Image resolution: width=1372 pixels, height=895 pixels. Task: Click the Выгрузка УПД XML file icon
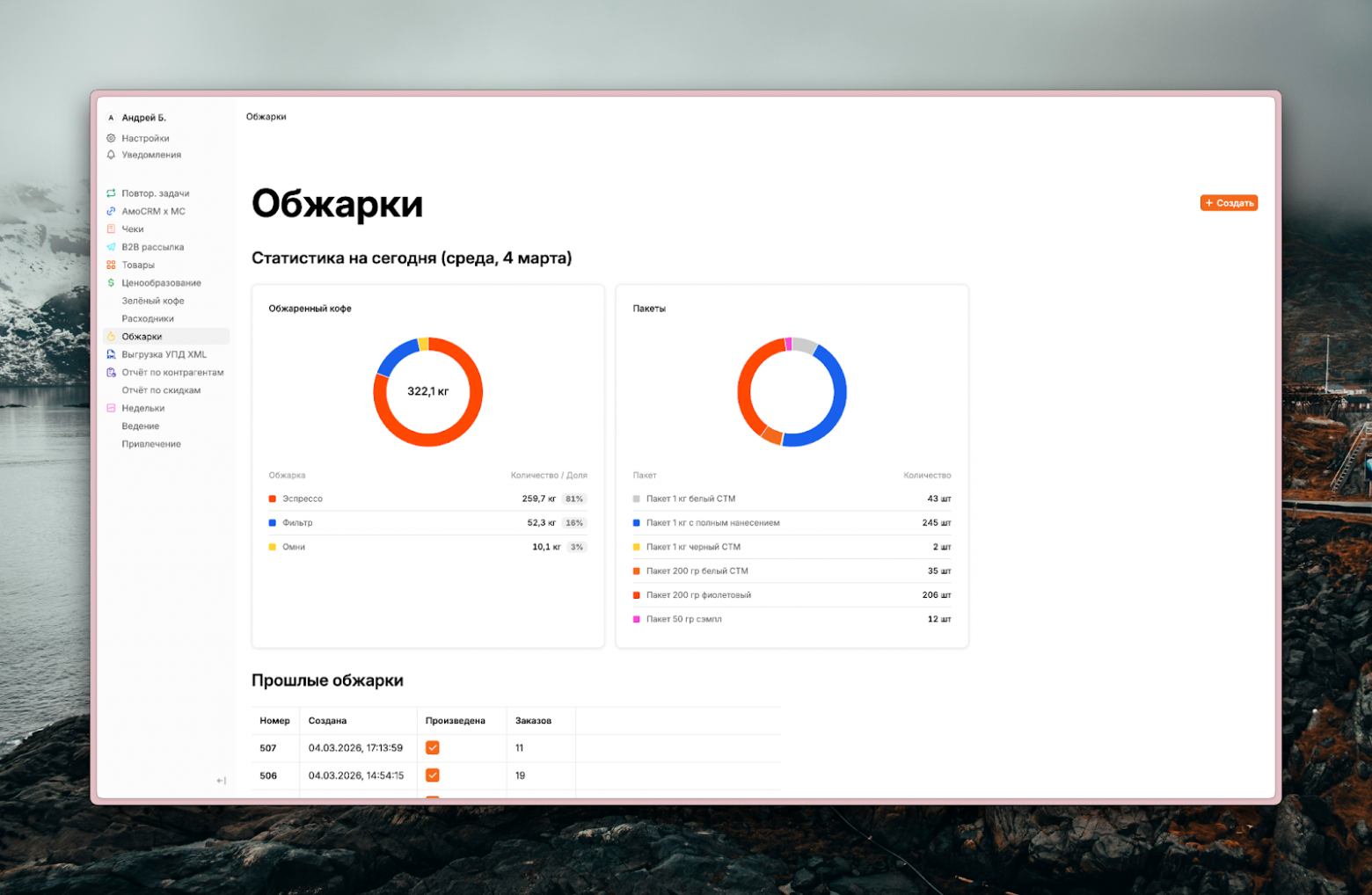[111, 354]
